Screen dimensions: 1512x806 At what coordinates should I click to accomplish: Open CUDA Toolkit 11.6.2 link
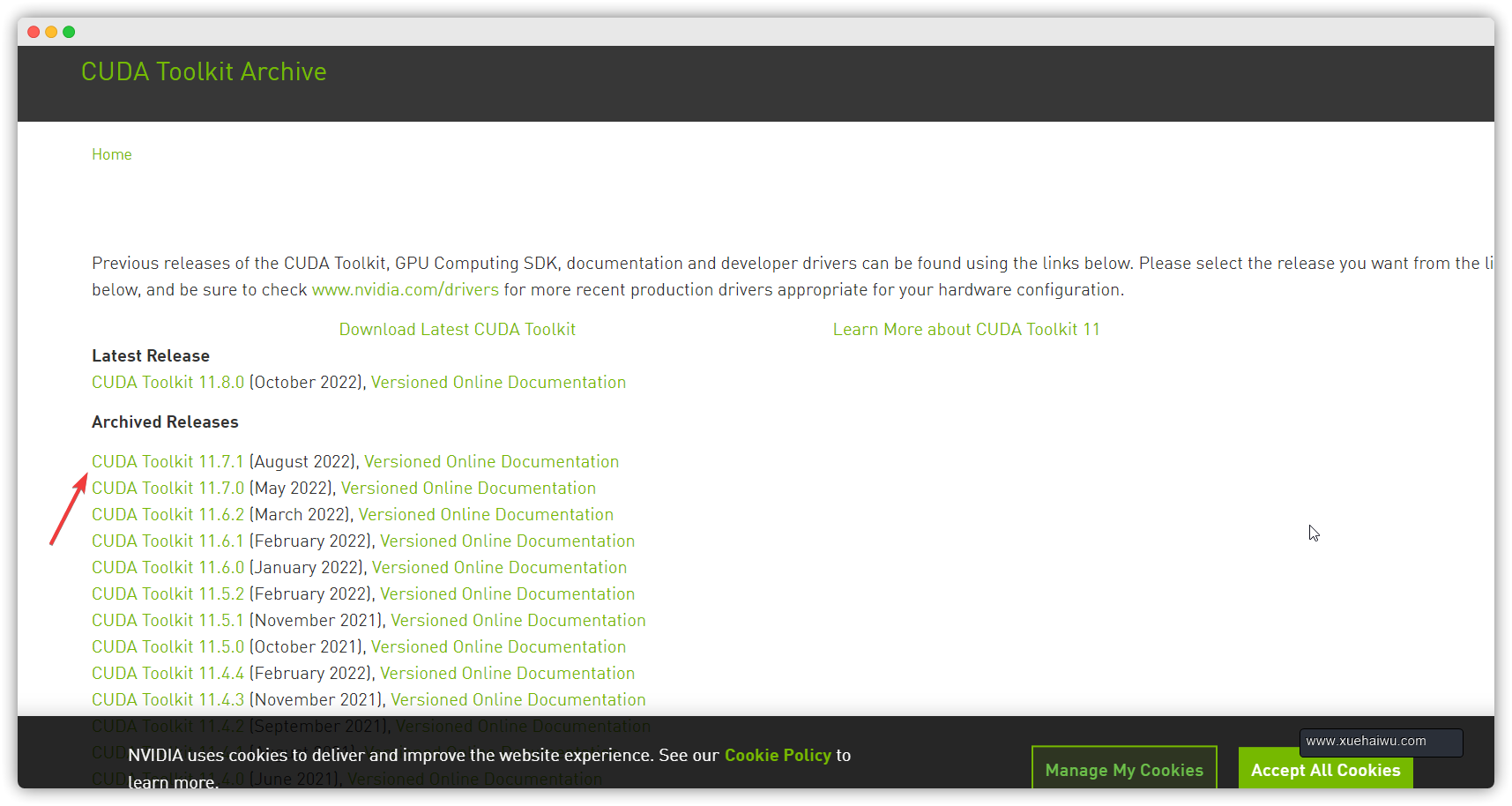click(168, 515)
